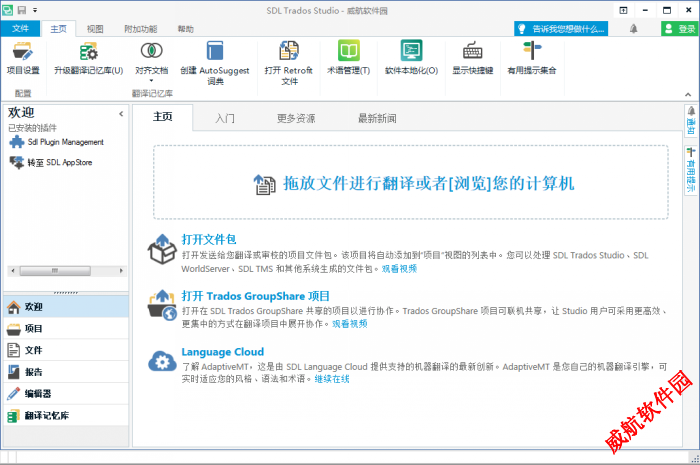700x465 pixels.
Task: Open Sdl Plugin Management item
Action: click(57, 142)
